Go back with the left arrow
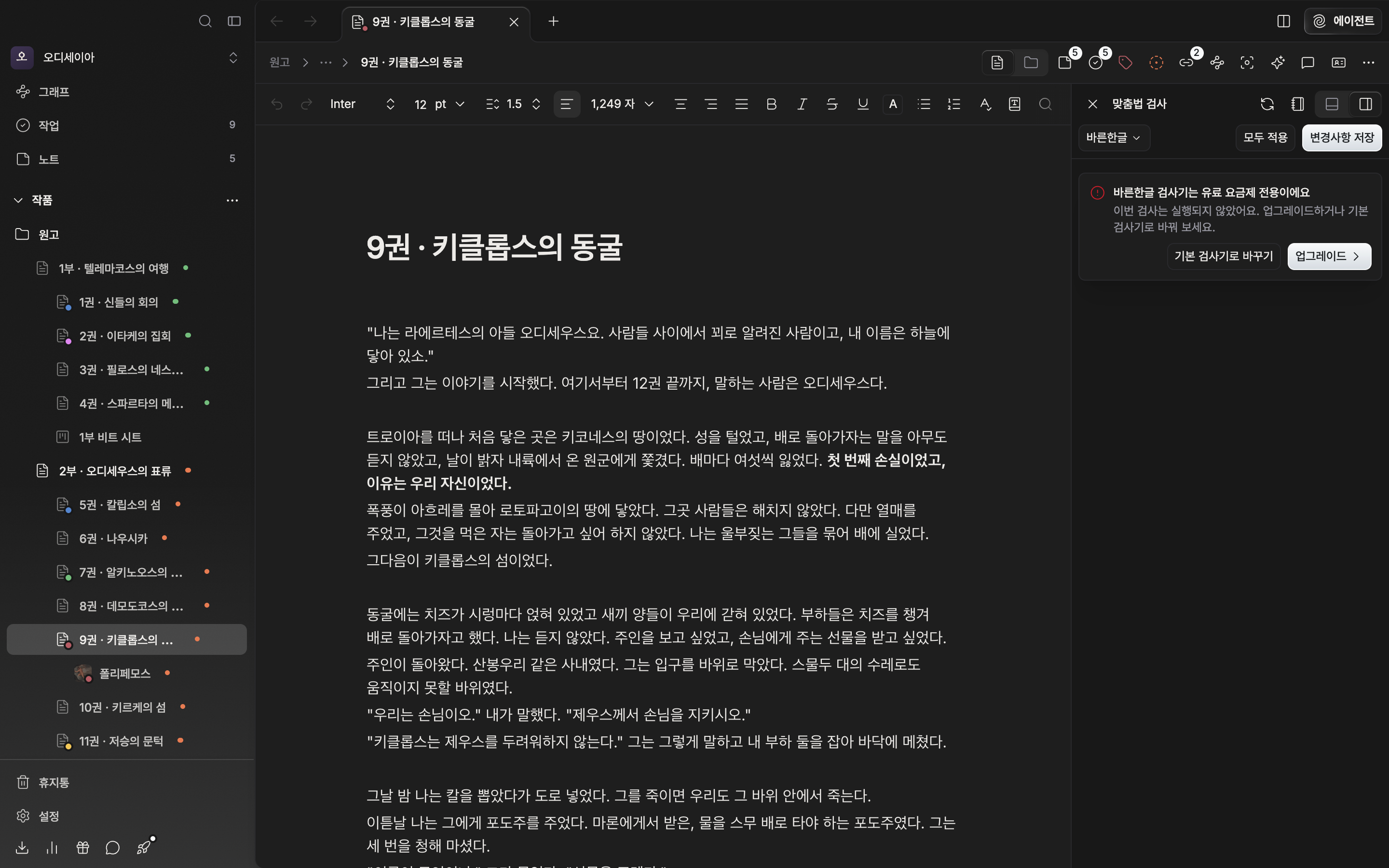Viewport: 1389px width, 868px height. tap(277, 21)
